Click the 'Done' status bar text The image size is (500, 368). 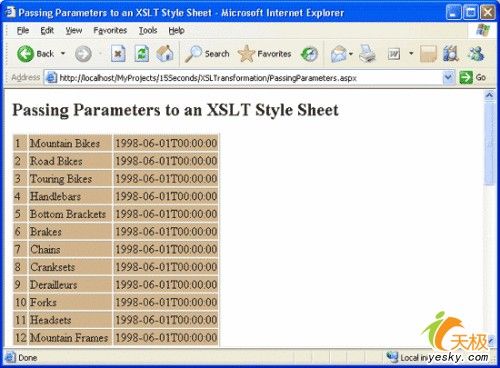click(28, 358)
